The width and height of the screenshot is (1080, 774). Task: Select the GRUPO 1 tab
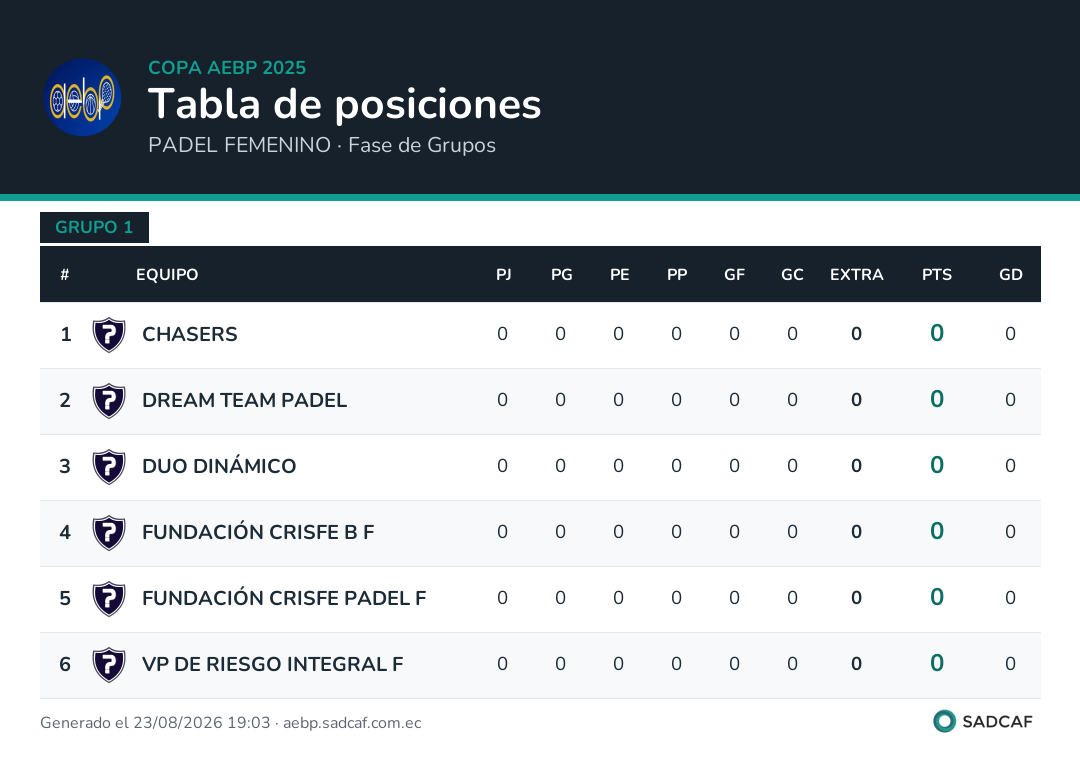tap(94, 227)
